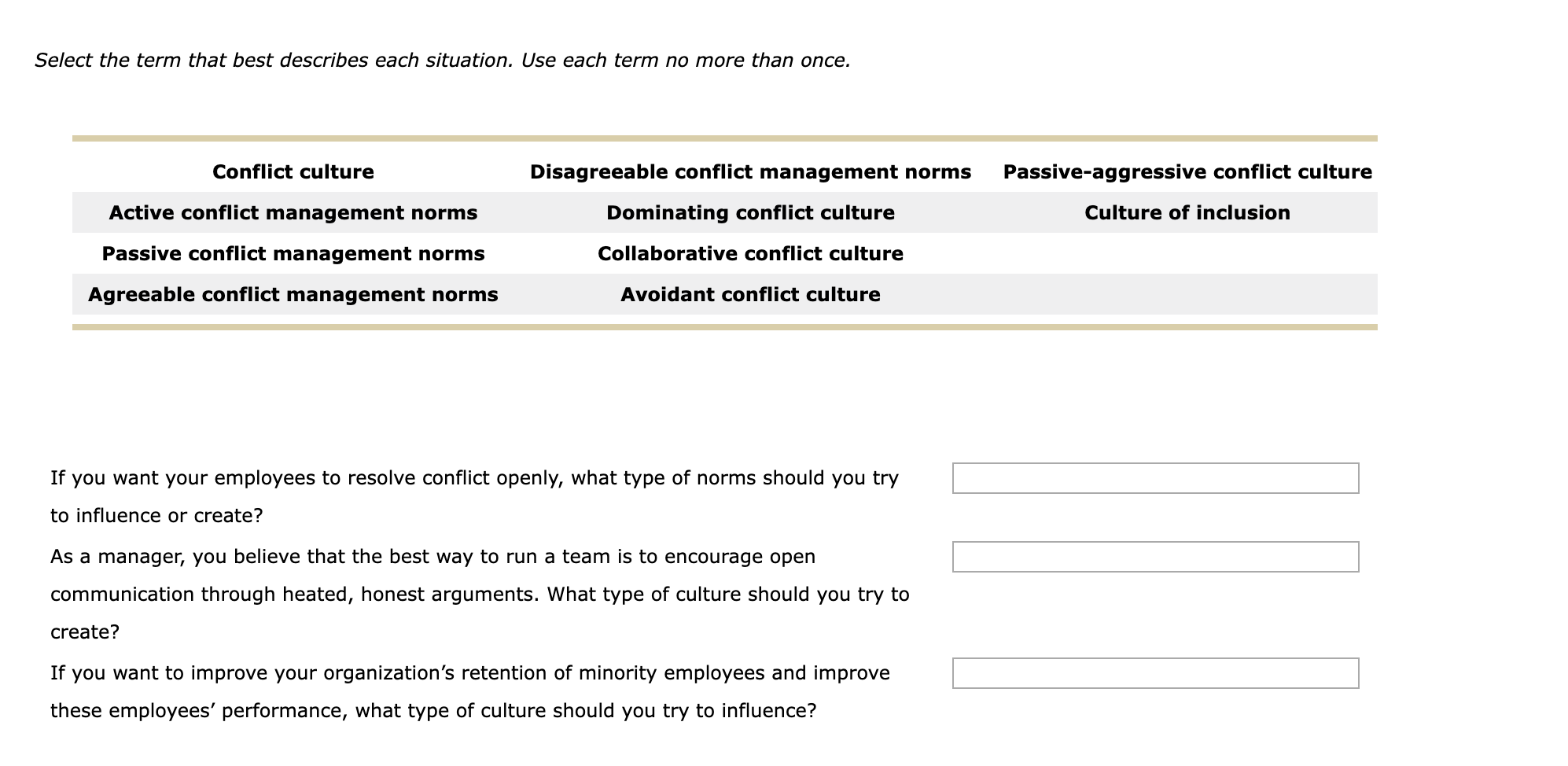Click the answer box for the minority retention question
Screen dimensions: 1568x766
pos(1154,672)
